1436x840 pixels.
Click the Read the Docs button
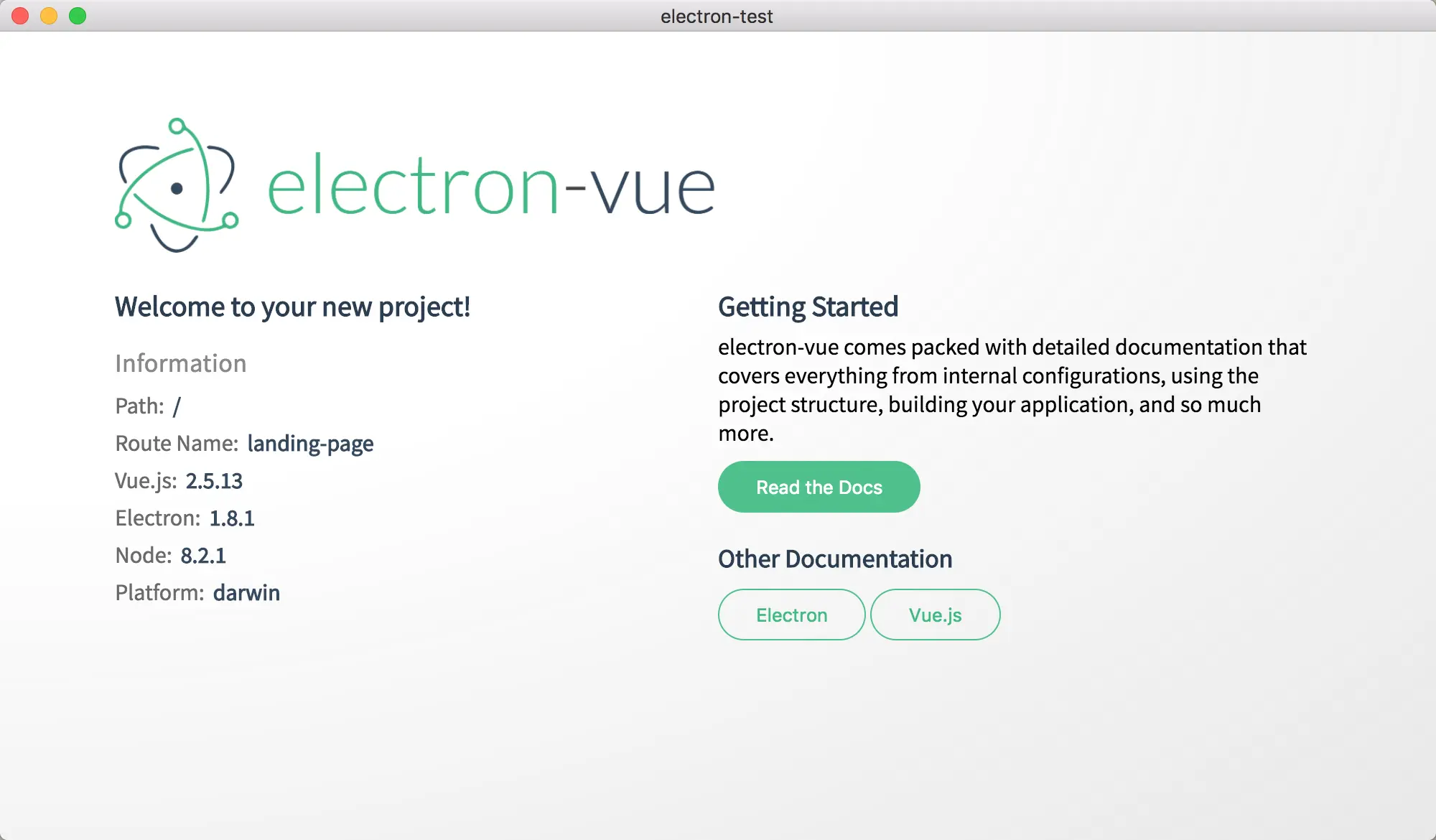819,487
